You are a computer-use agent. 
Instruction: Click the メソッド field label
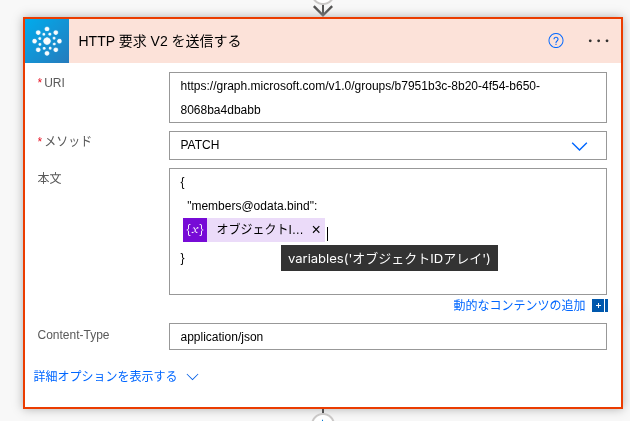pyautogui.click(x=68, y=141)
